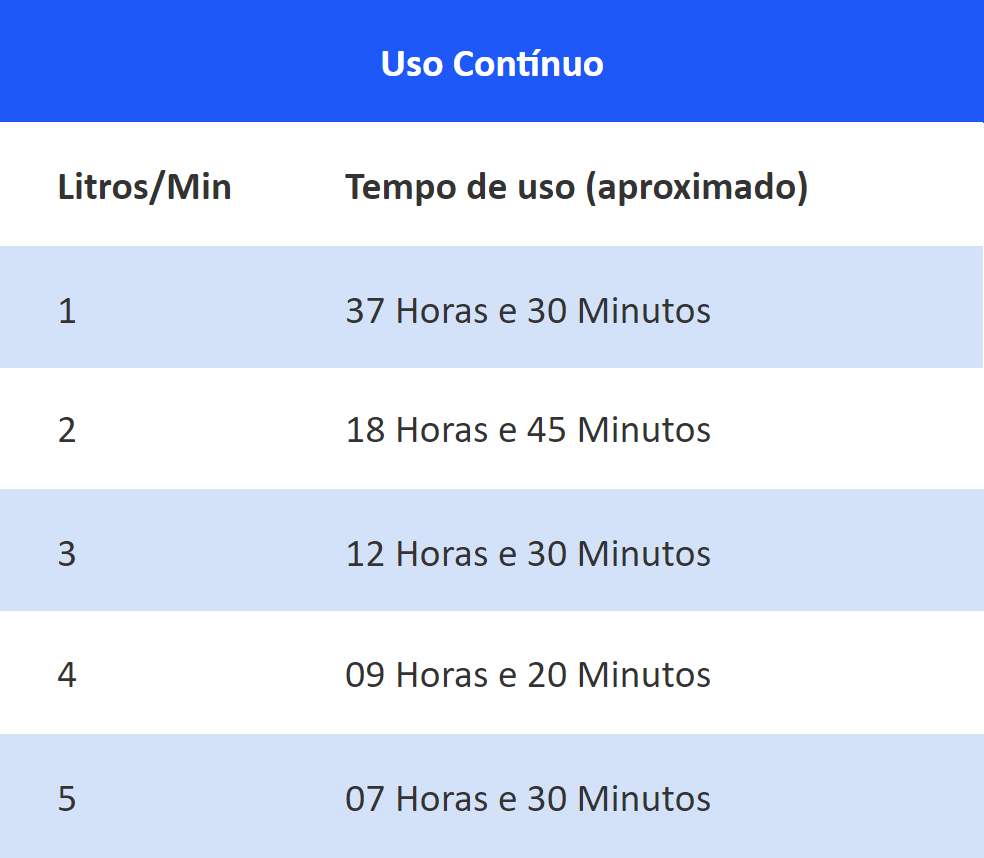Image resolution: width=984 pixels, height=858 pixels.
Task: Click the 37 Horas e 30 Minutos cell
Action: [528, 311]
